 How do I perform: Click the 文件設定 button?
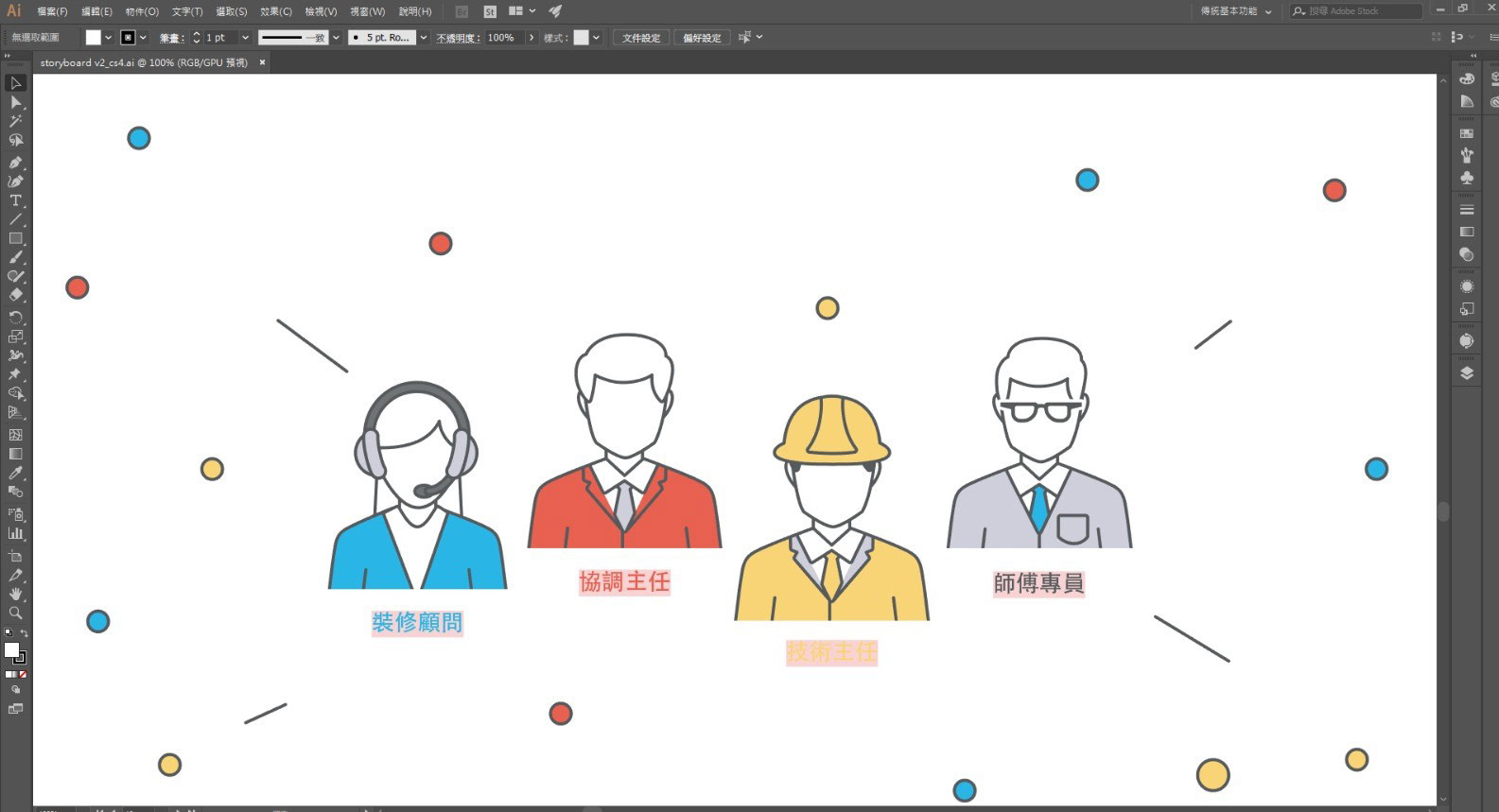tap(641, 38)
